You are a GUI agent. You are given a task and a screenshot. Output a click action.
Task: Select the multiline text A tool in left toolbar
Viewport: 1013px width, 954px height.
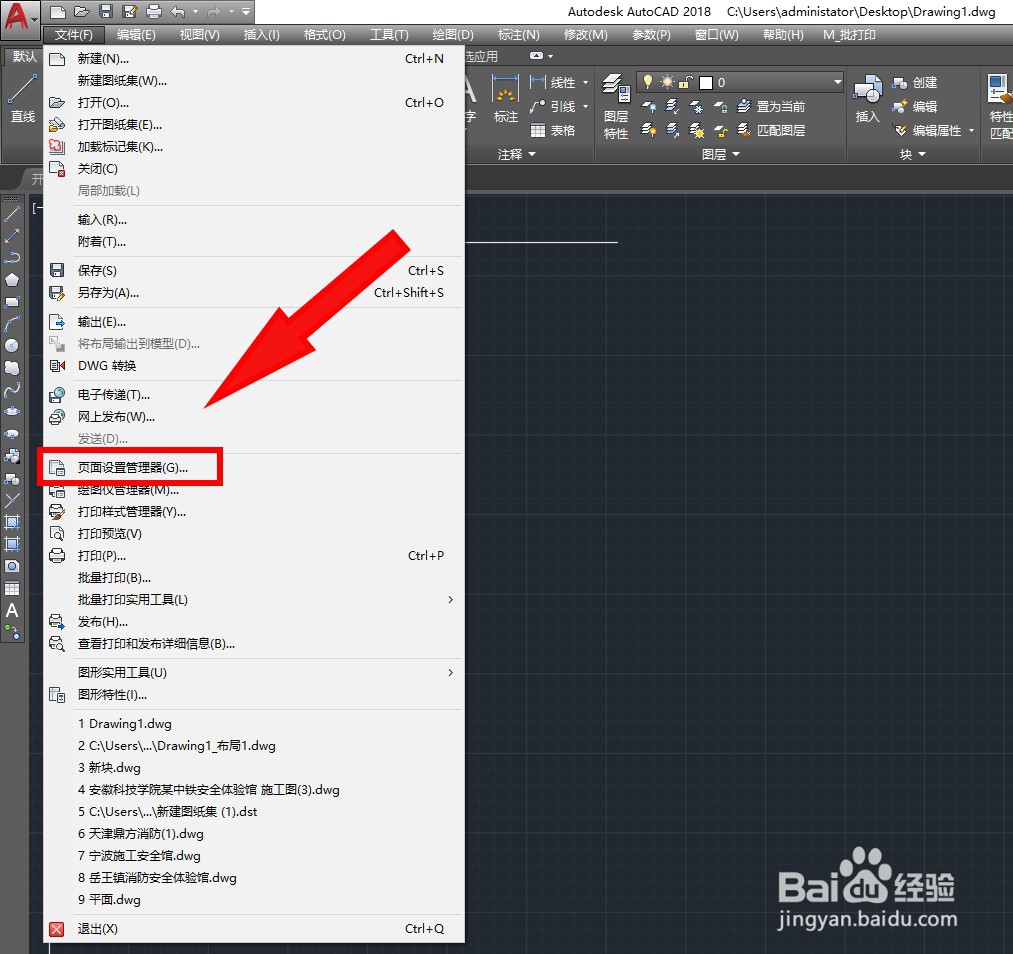pos(12,610)
